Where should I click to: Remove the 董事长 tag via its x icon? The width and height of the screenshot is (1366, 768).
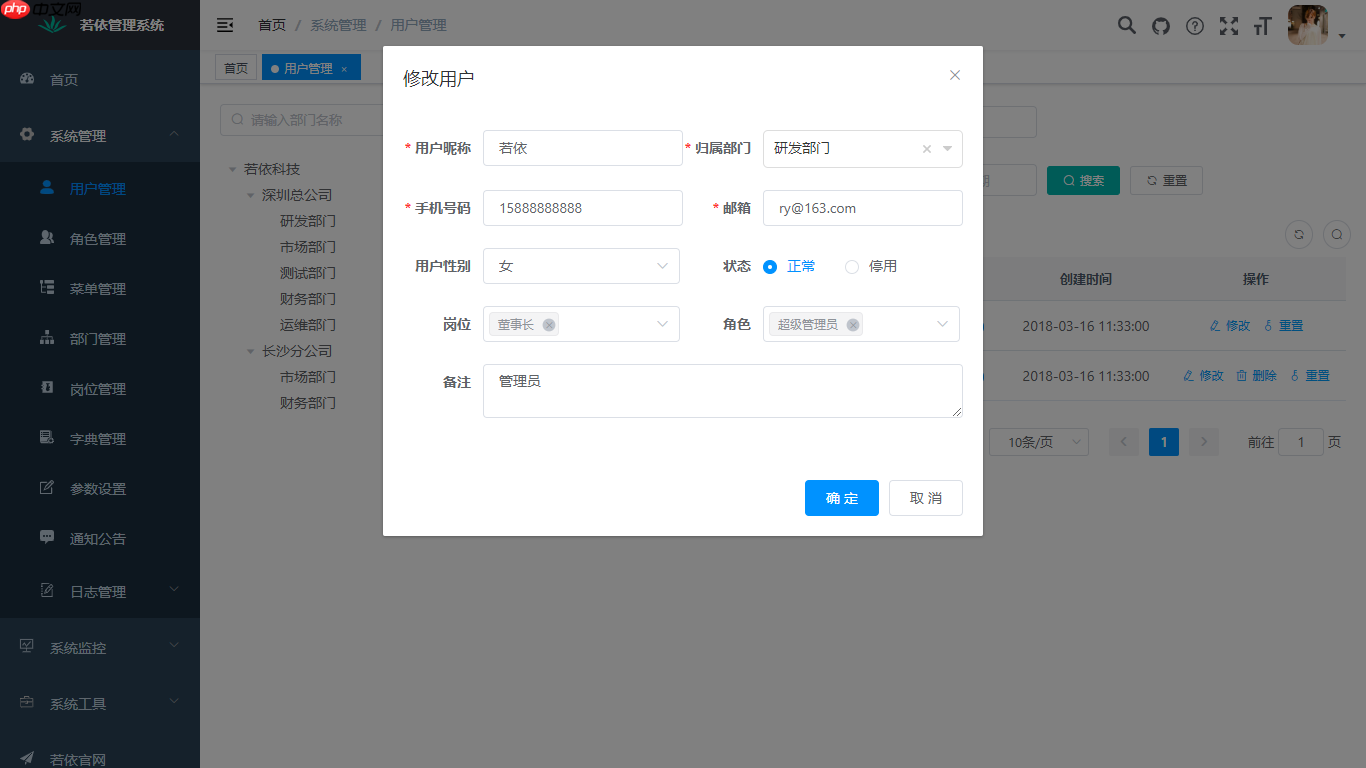coord(548,324)
